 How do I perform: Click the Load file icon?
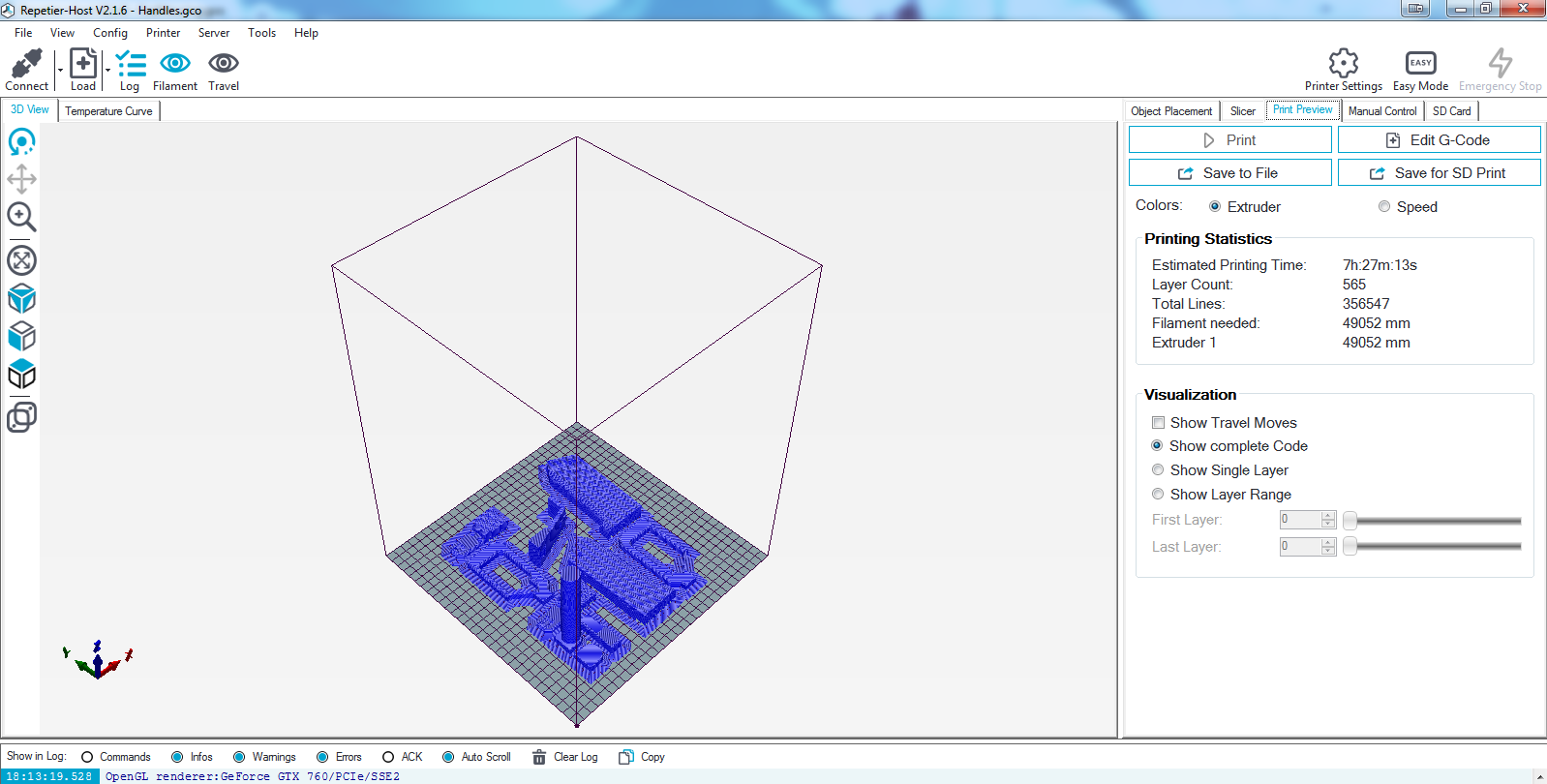83,64
